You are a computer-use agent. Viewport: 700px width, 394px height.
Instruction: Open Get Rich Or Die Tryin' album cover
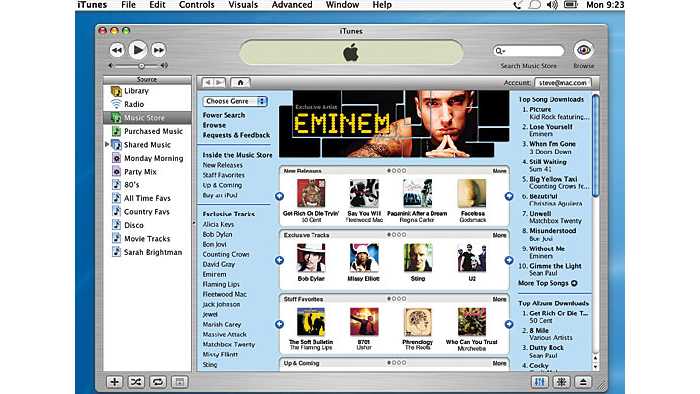click(x=311, y=193)
